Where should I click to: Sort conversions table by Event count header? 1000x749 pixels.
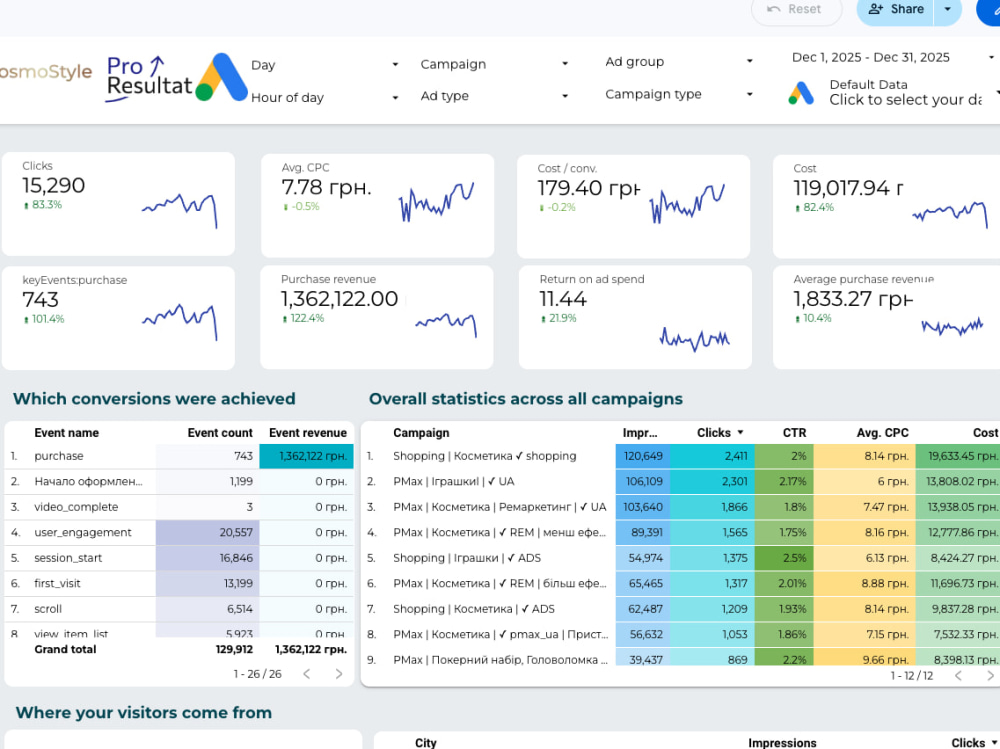[x=220, y=433]
